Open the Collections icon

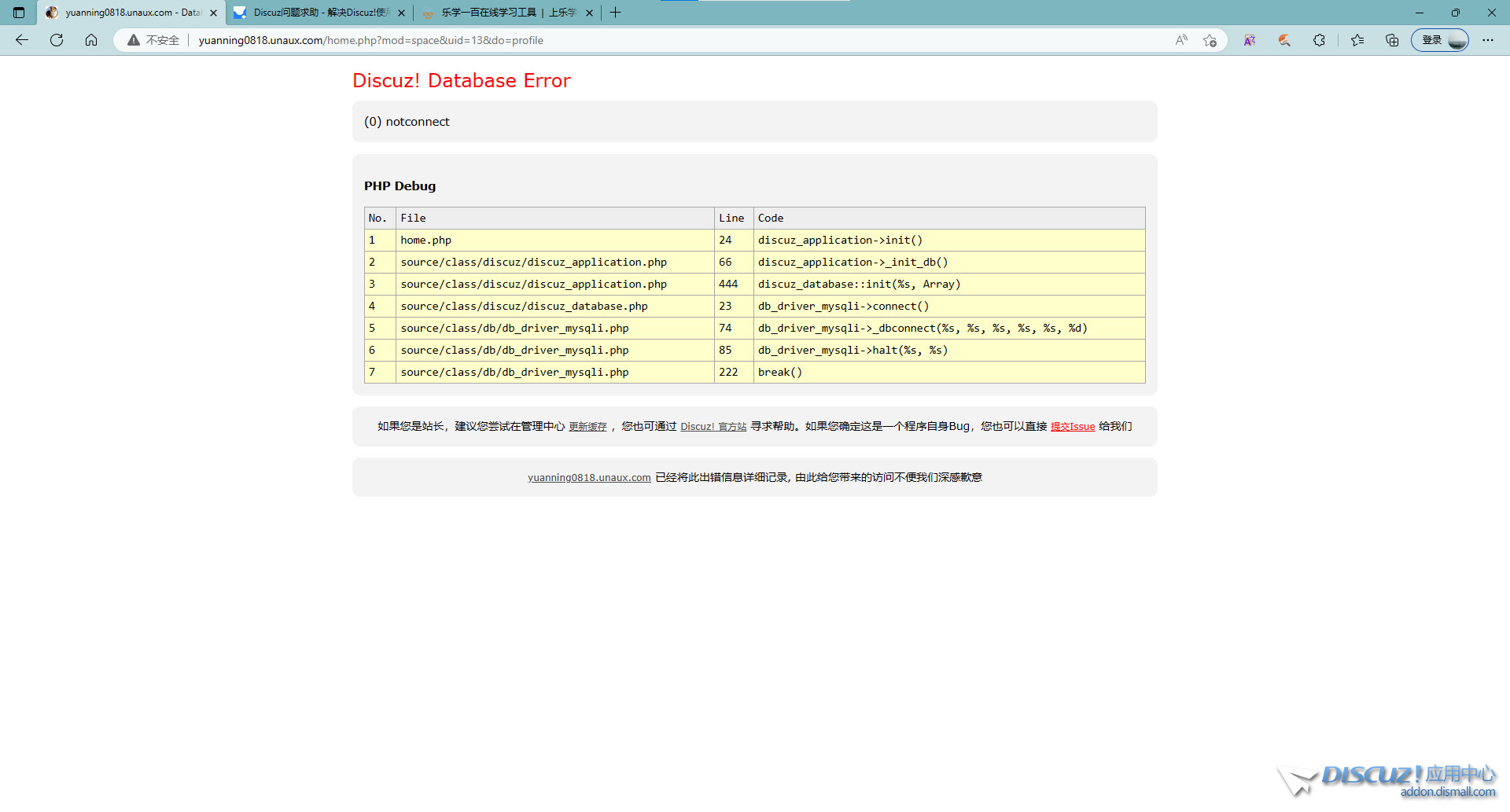pos(1391,40)
